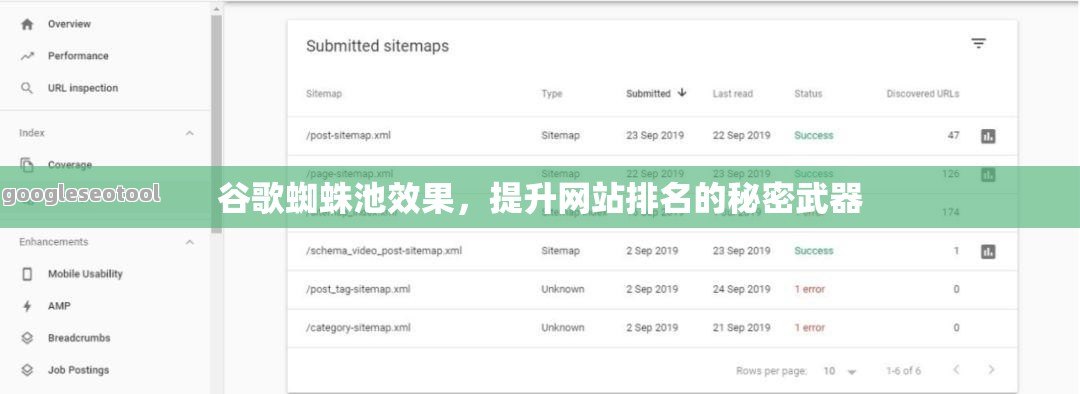Go to the previous page of sitemaps
Viewport: 1080px width, 394px height.
pyautogui.click(x=956, y=370)
